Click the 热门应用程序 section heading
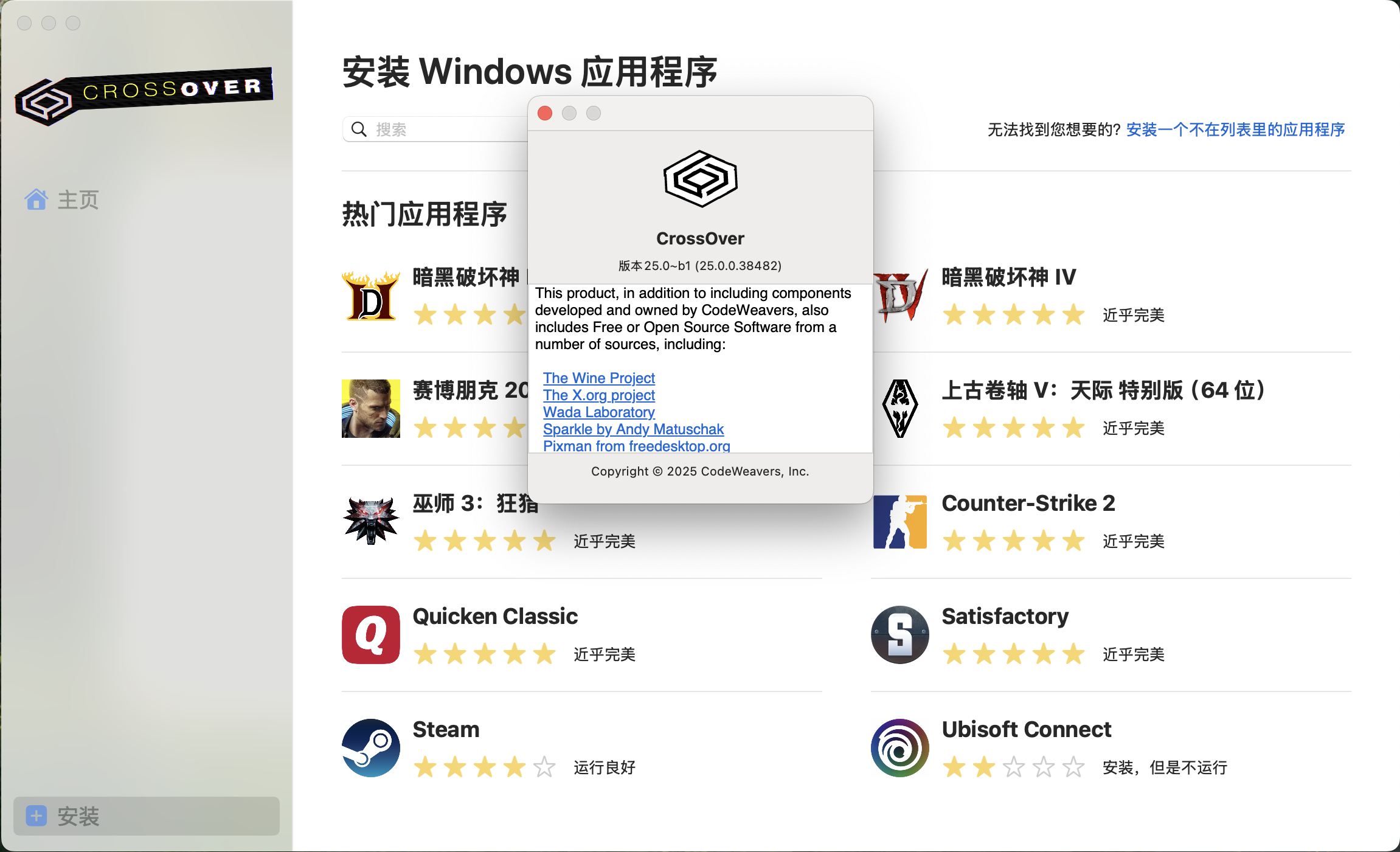 425,214
